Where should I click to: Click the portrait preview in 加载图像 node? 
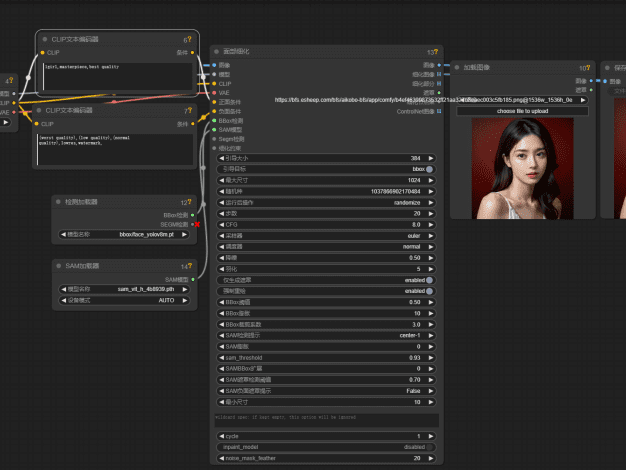522,168
